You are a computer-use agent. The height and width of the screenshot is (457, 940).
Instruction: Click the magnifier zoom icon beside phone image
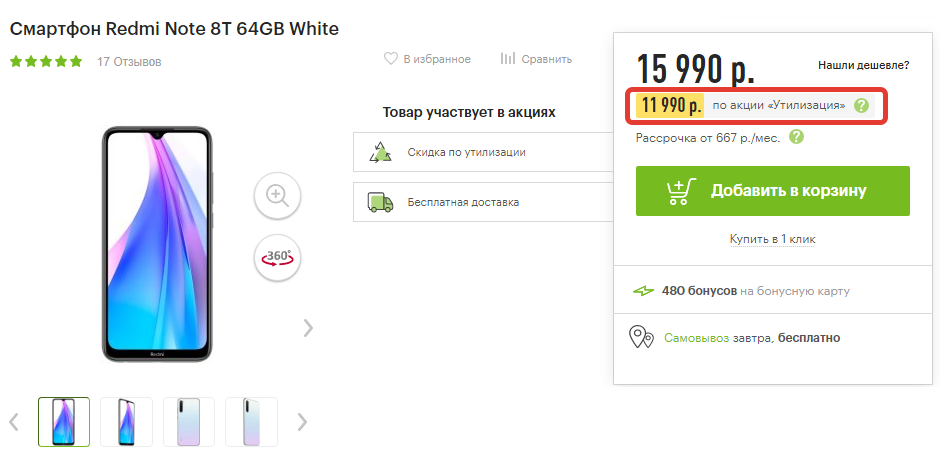point(277,196)
